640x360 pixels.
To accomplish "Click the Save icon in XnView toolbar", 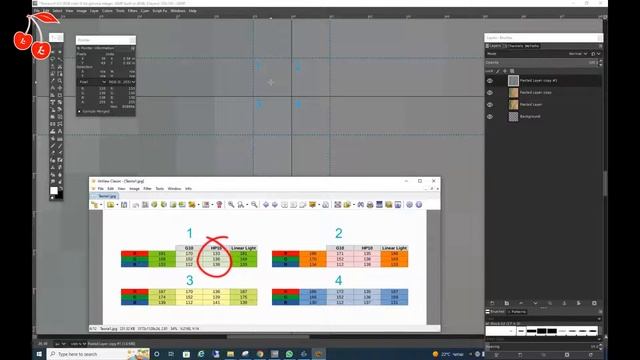I will click(124, 204).
